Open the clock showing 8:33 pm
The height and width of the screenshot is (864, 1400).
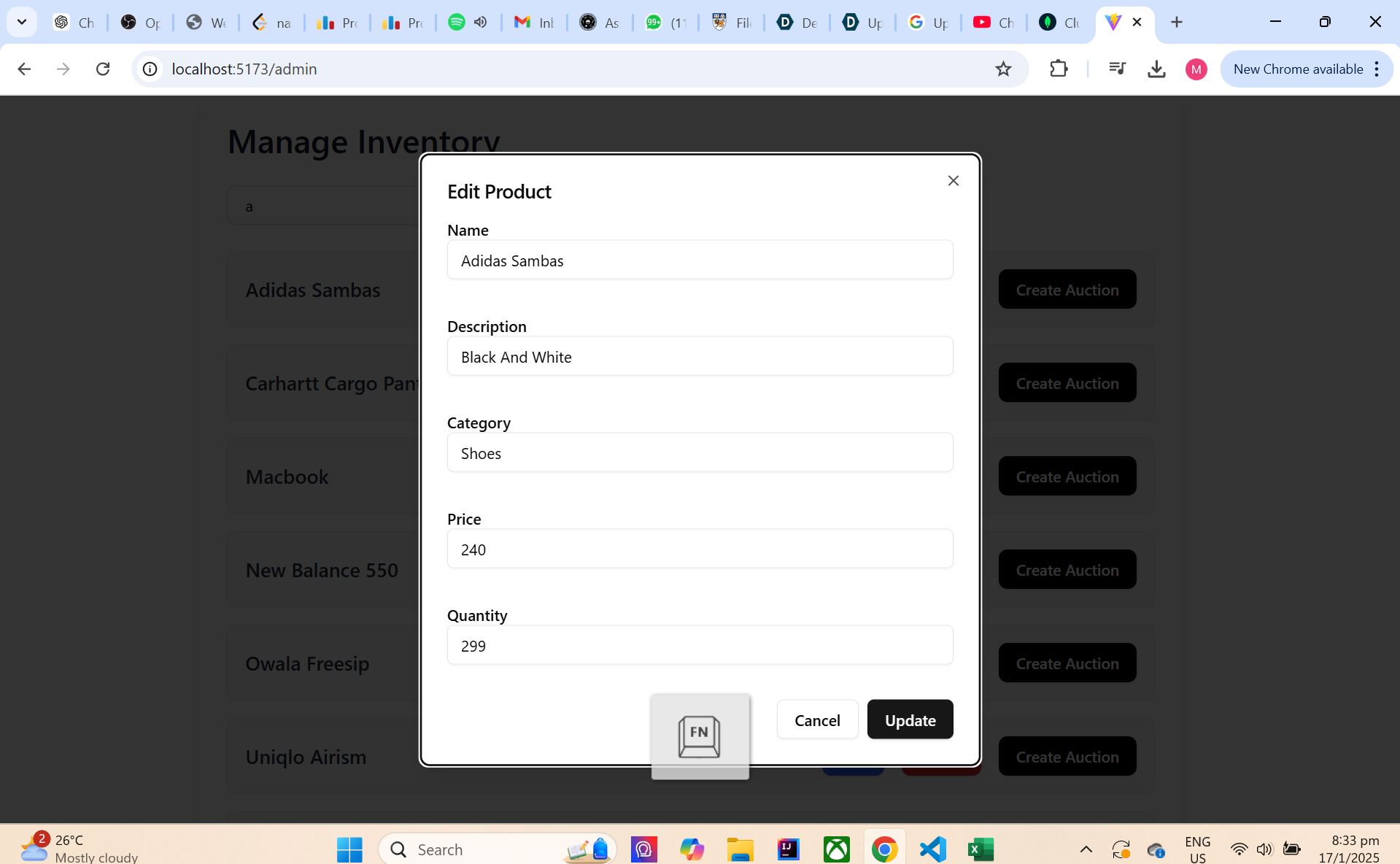click(x=1349, y=849)
